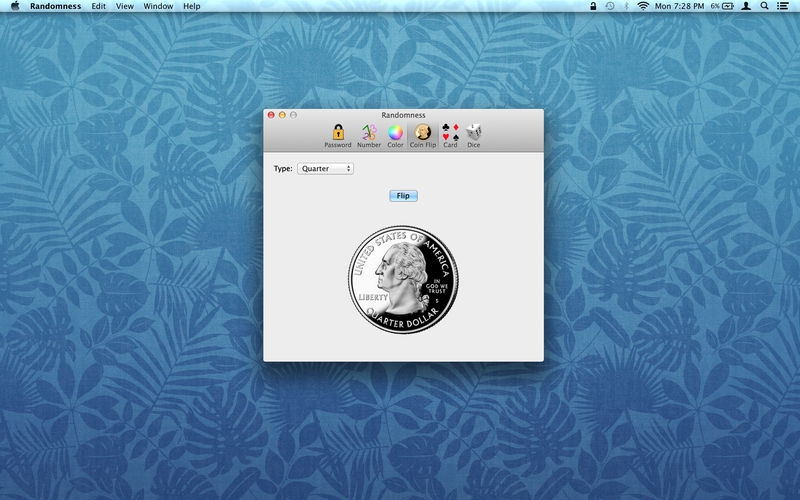
Task: Open the View menu
Action: coord(124,6)
